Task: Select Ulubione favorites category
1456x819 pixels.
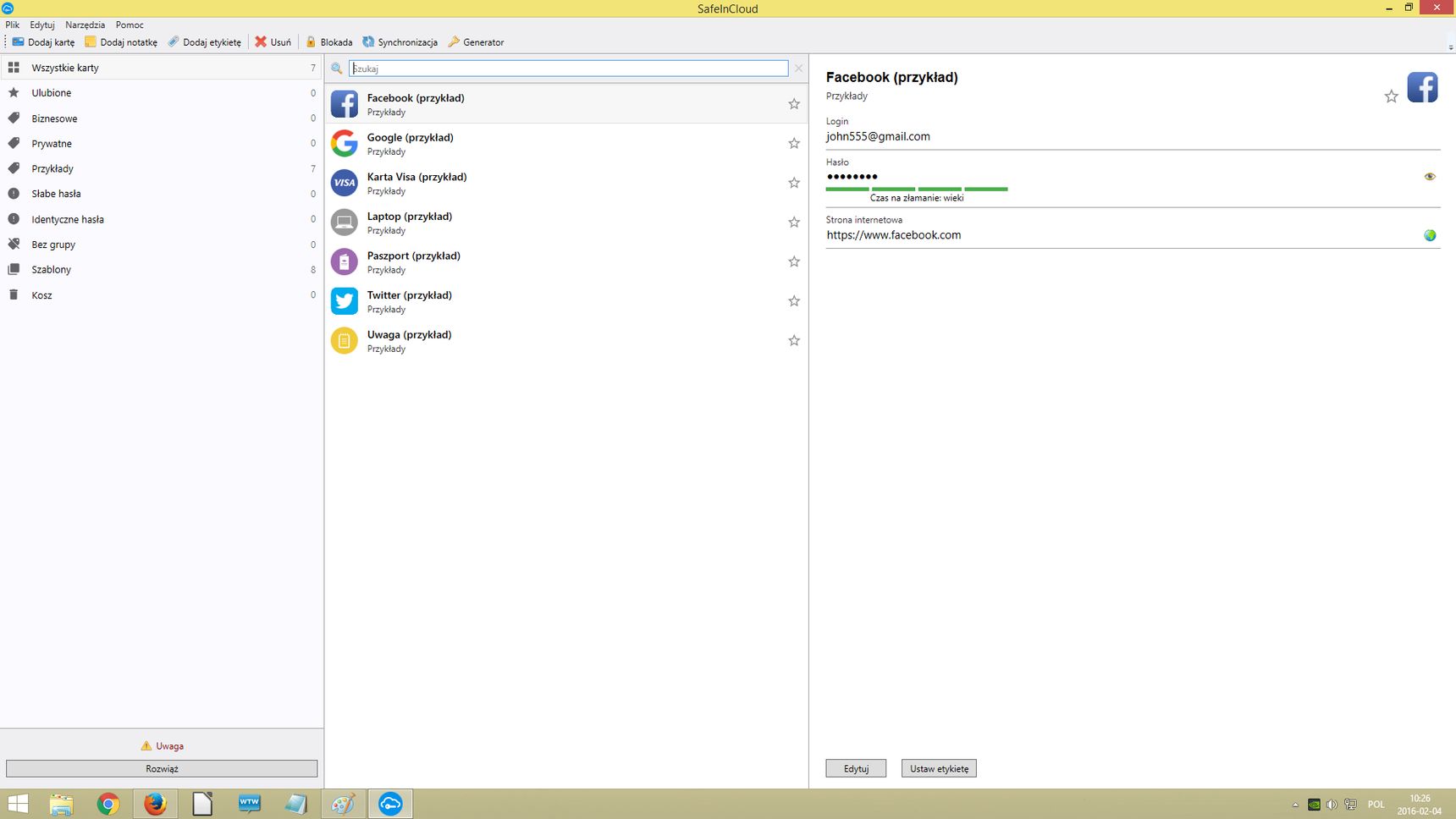Action: coord(162,93)
